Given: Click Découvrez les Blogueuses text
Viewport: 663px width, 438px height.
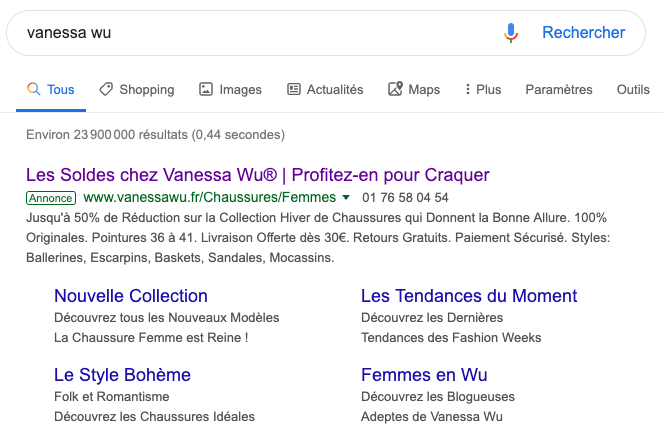Looking at the screenshot, I should point(438,397).
